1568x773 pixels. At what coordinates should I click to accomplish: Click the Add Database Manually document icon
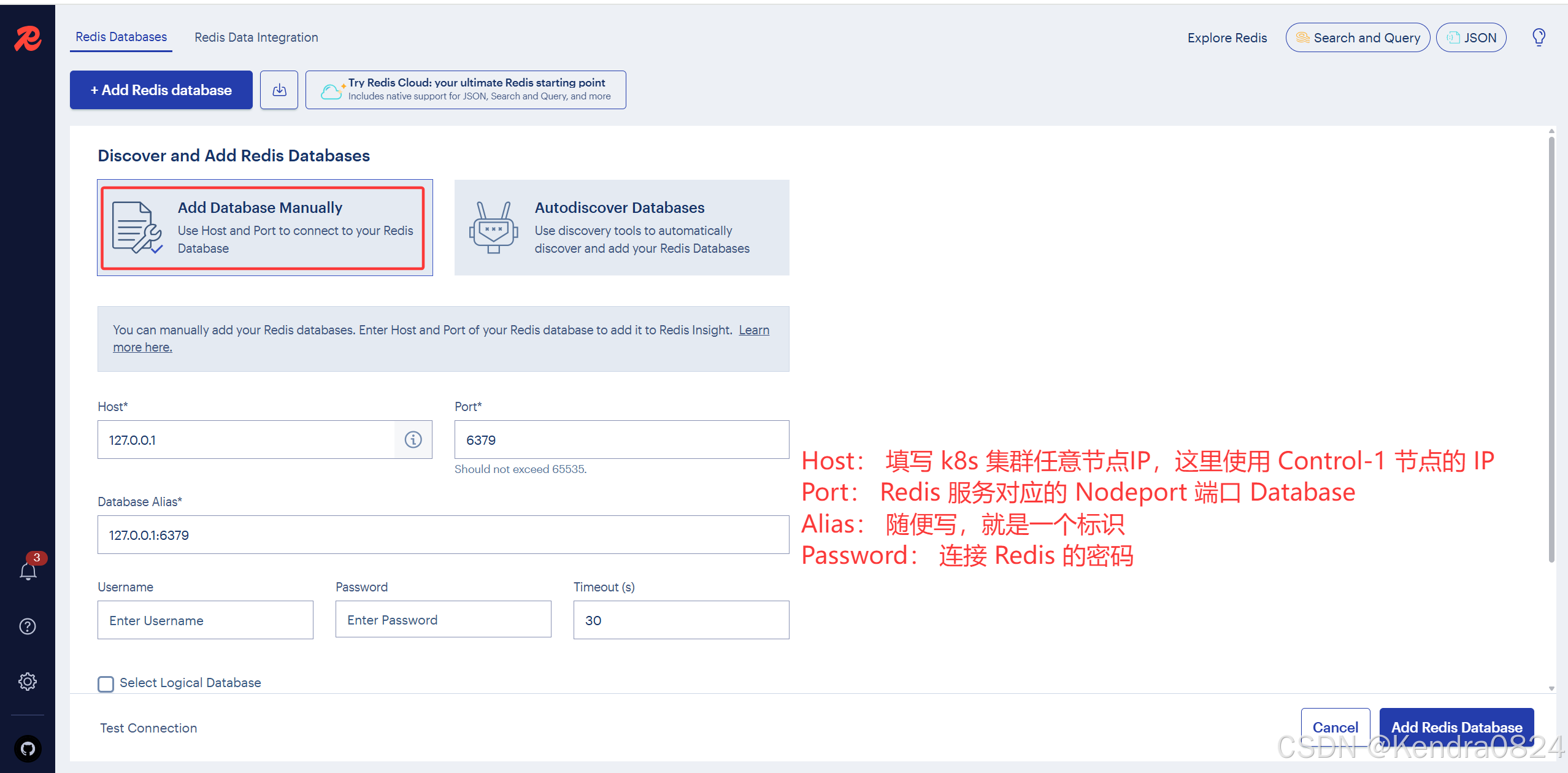coord(137,228)
